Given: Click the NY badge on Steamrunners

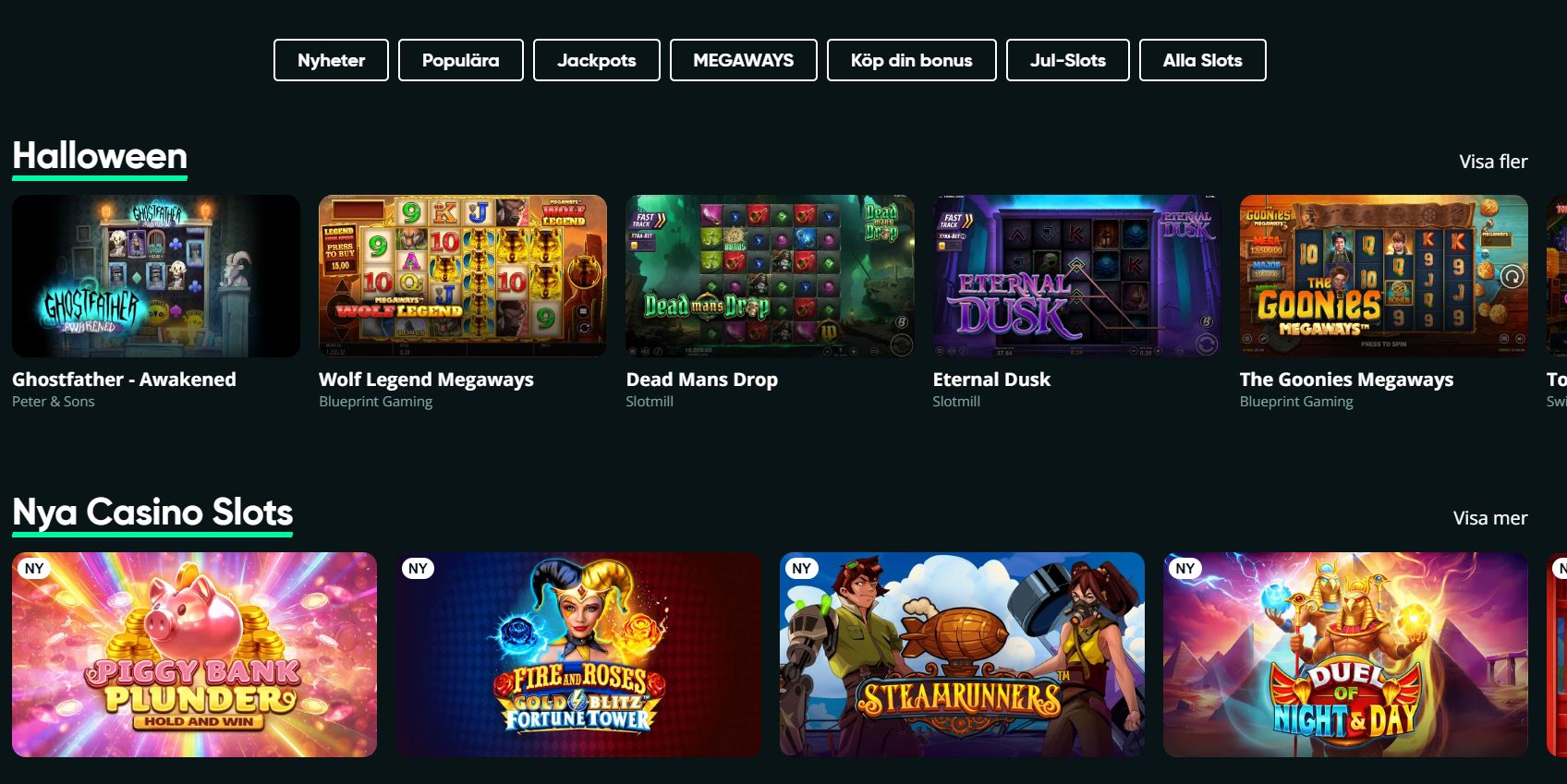Looking at the screenshot, I should point(801,569).
